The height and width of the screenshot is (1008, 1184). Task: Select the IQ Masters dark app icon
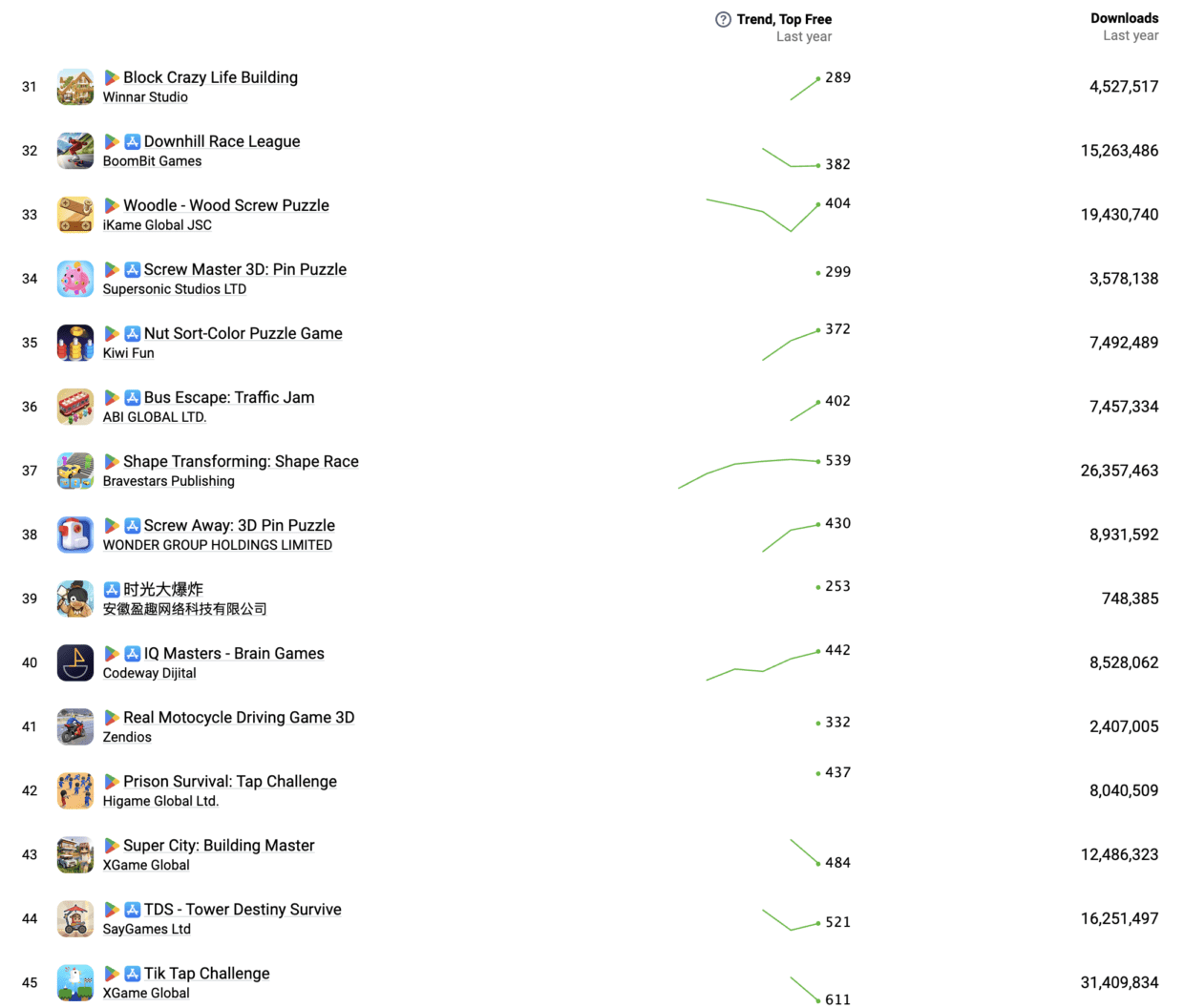point(75,662)
